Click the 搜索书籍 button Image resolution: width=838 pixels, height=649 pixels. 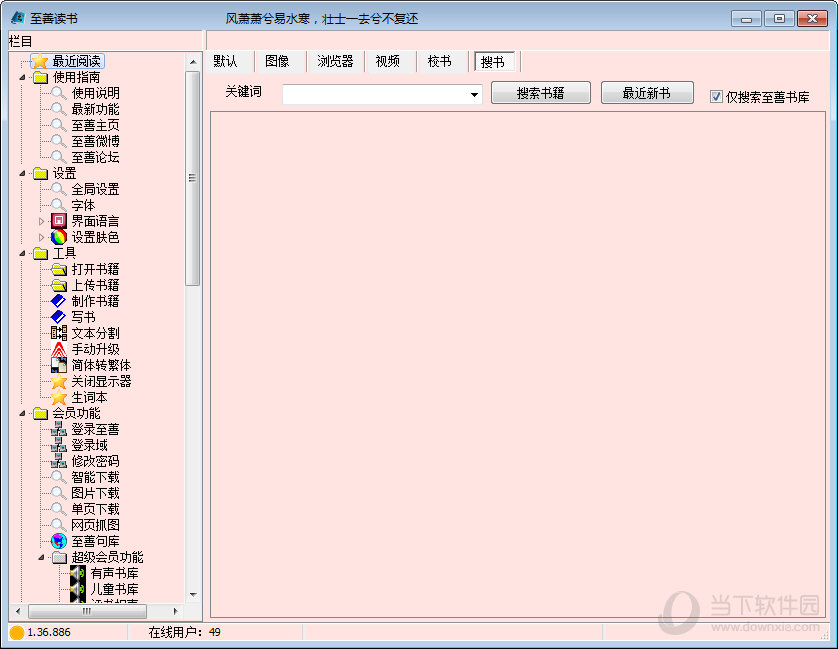pos(541,93)
